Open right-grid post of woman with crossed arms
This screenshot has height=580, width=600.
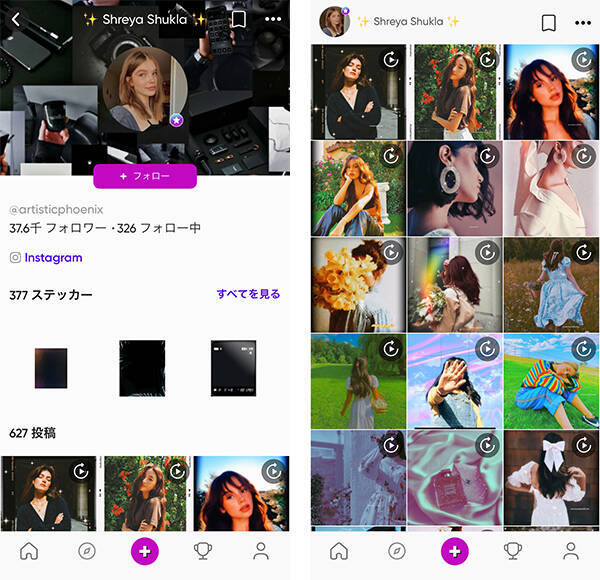pyautogui.click(x=359, y=92)
